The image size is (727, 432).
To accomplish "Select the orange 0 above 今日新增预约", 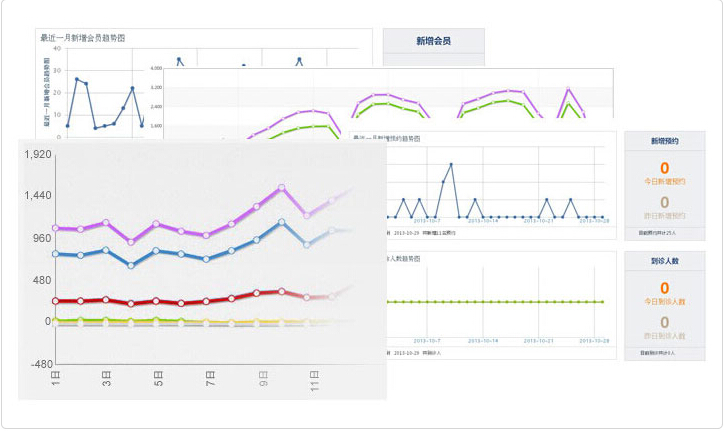I will (x=664, y=168).
